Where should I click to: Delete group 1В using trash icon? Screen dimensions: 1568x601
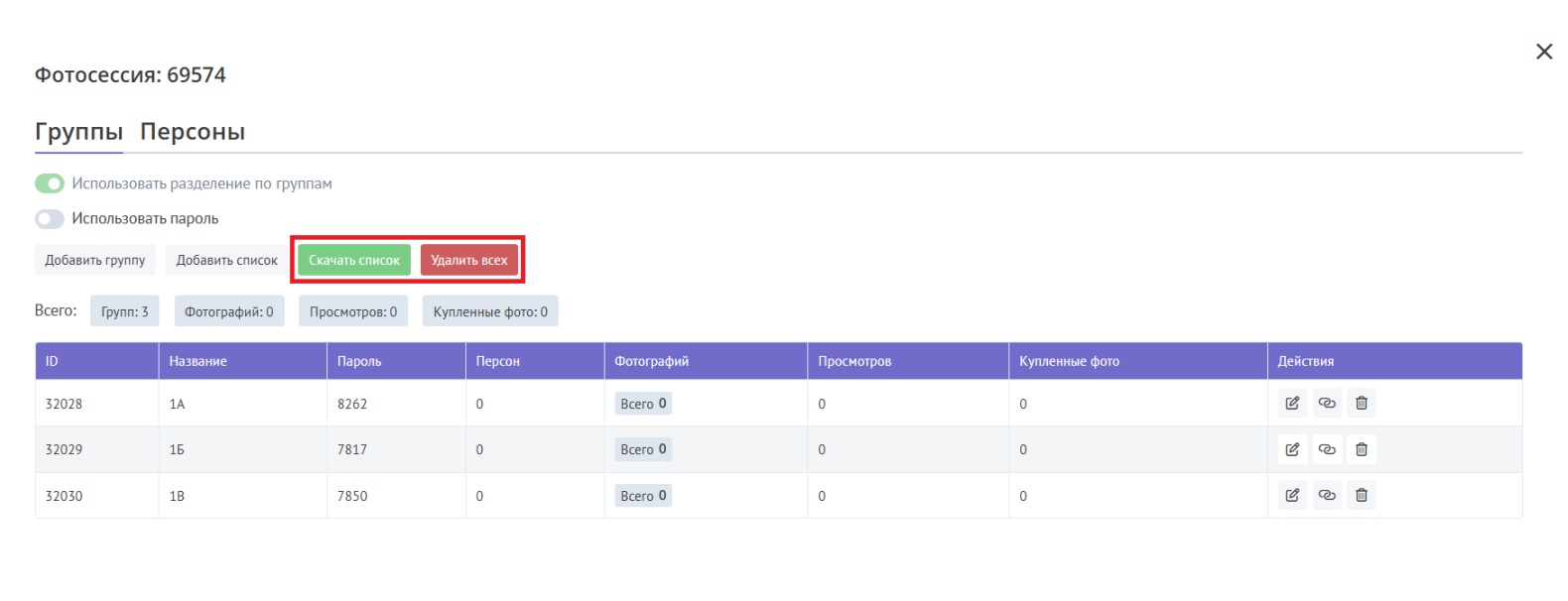[x=1362, y=496]
